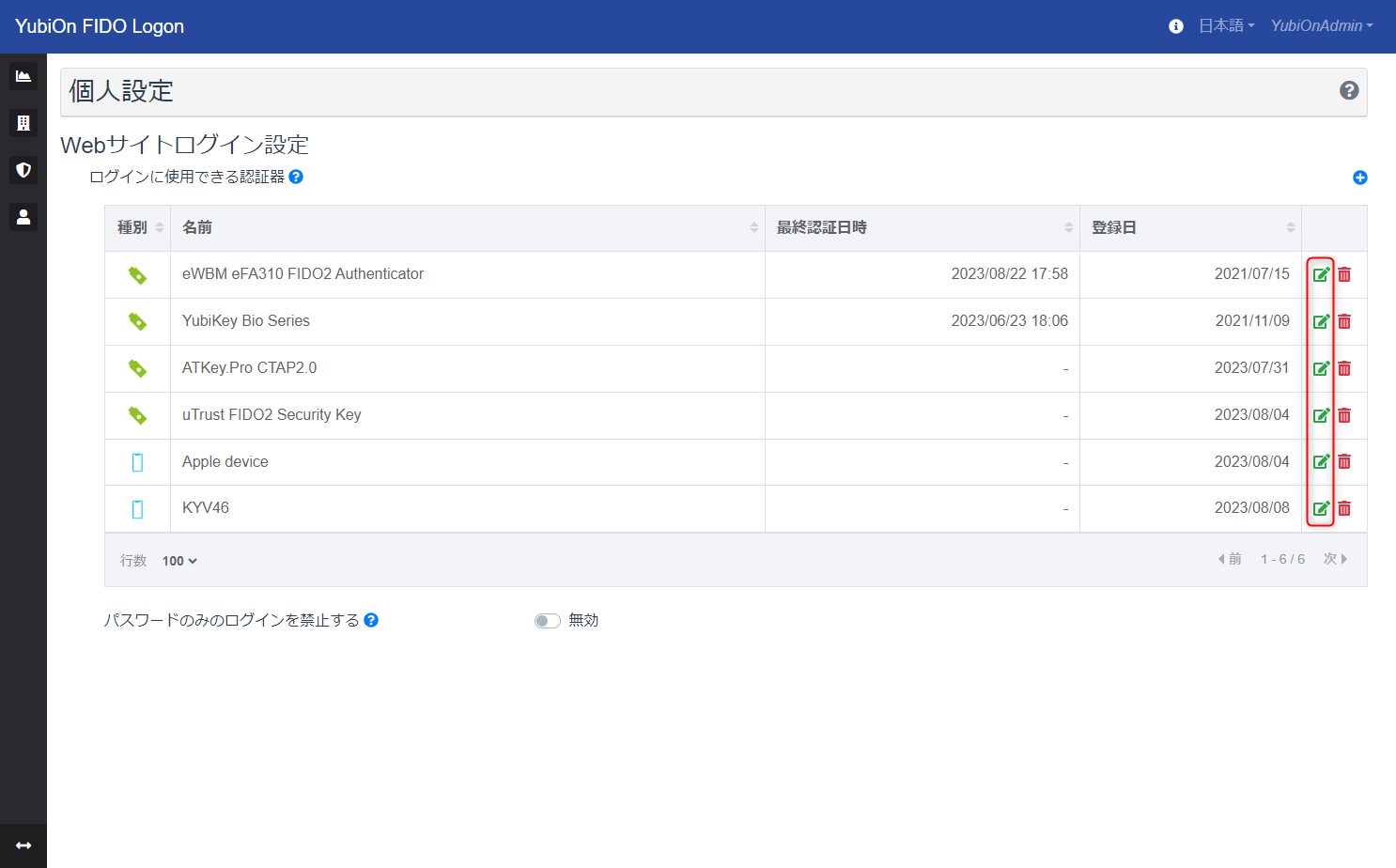The height and width of the screenshot is (868, 1396).
Task: Expand sidebar using the arrows icon
Action: click(23, 845)
